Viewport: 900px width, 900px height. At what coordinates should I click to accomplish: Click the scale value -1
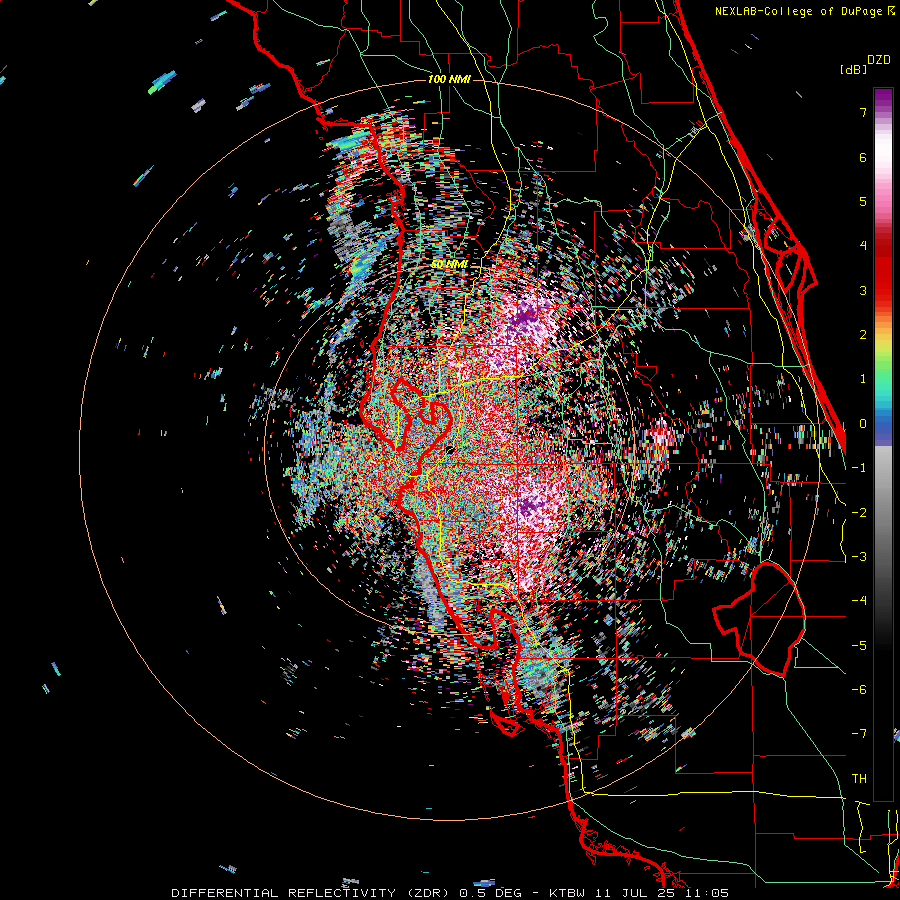coord(859,468)
